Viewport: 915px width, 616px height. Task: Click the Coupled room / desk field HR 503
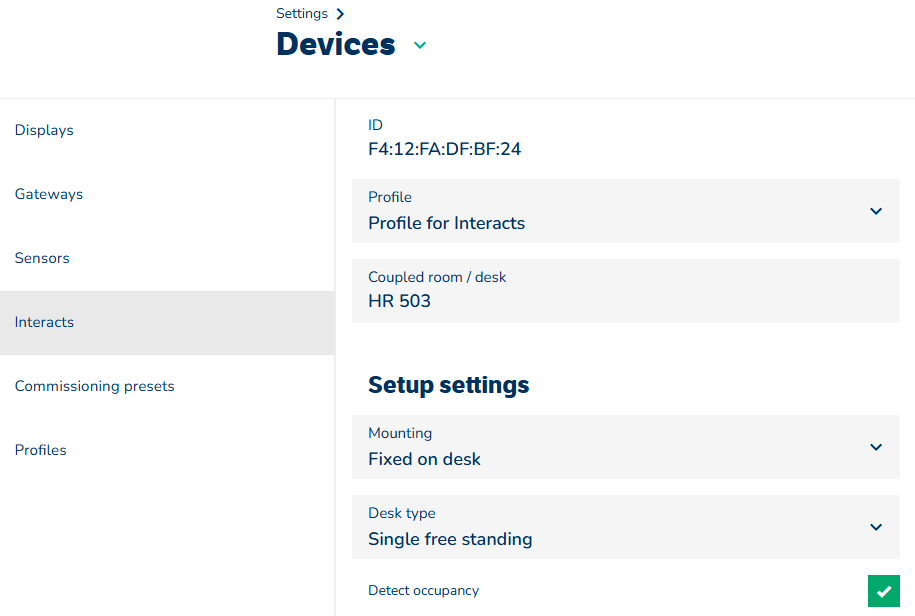click(625, 291)
